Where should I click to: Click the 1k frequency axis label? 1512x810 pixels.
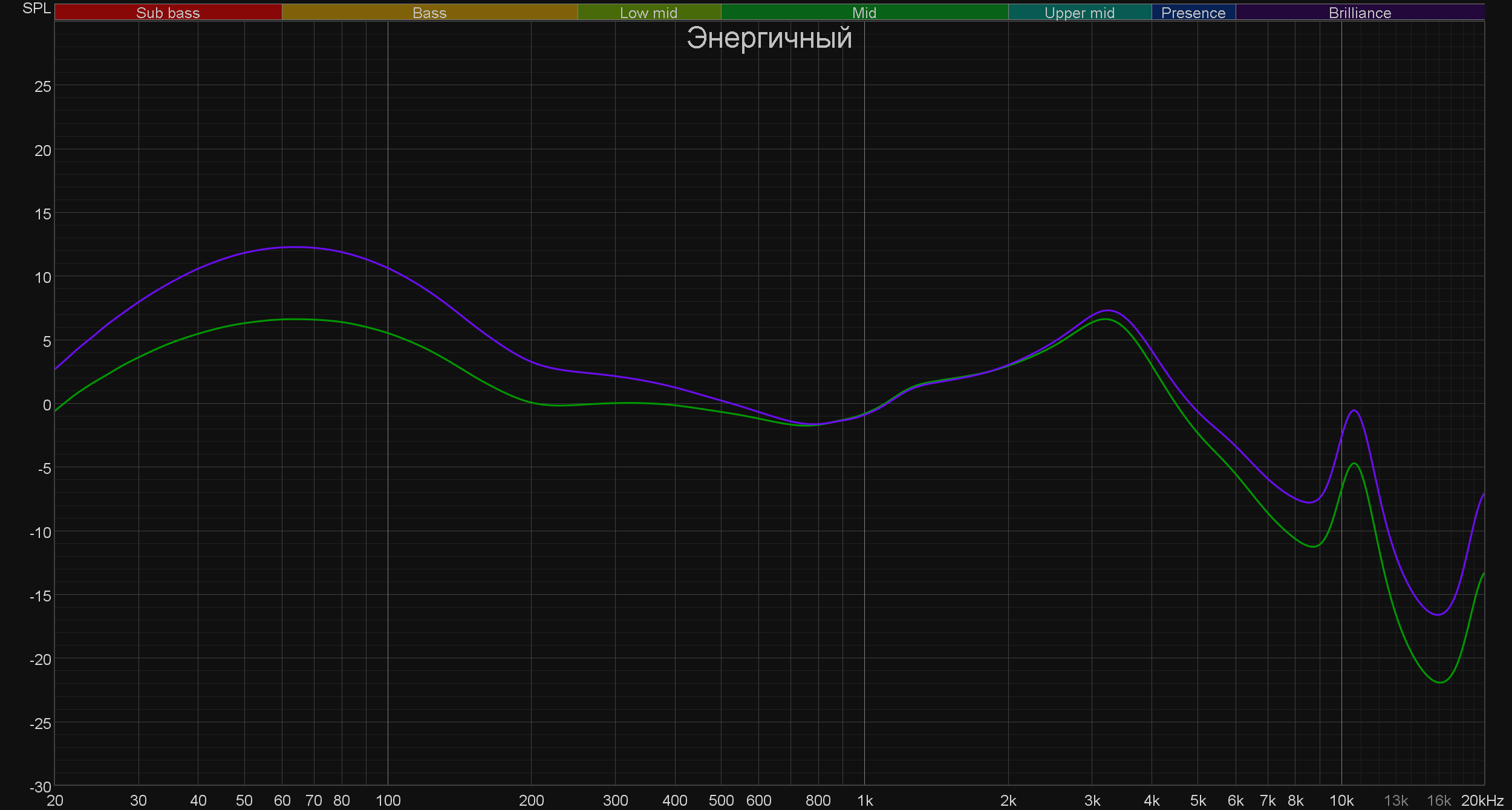tap(864, 801)
